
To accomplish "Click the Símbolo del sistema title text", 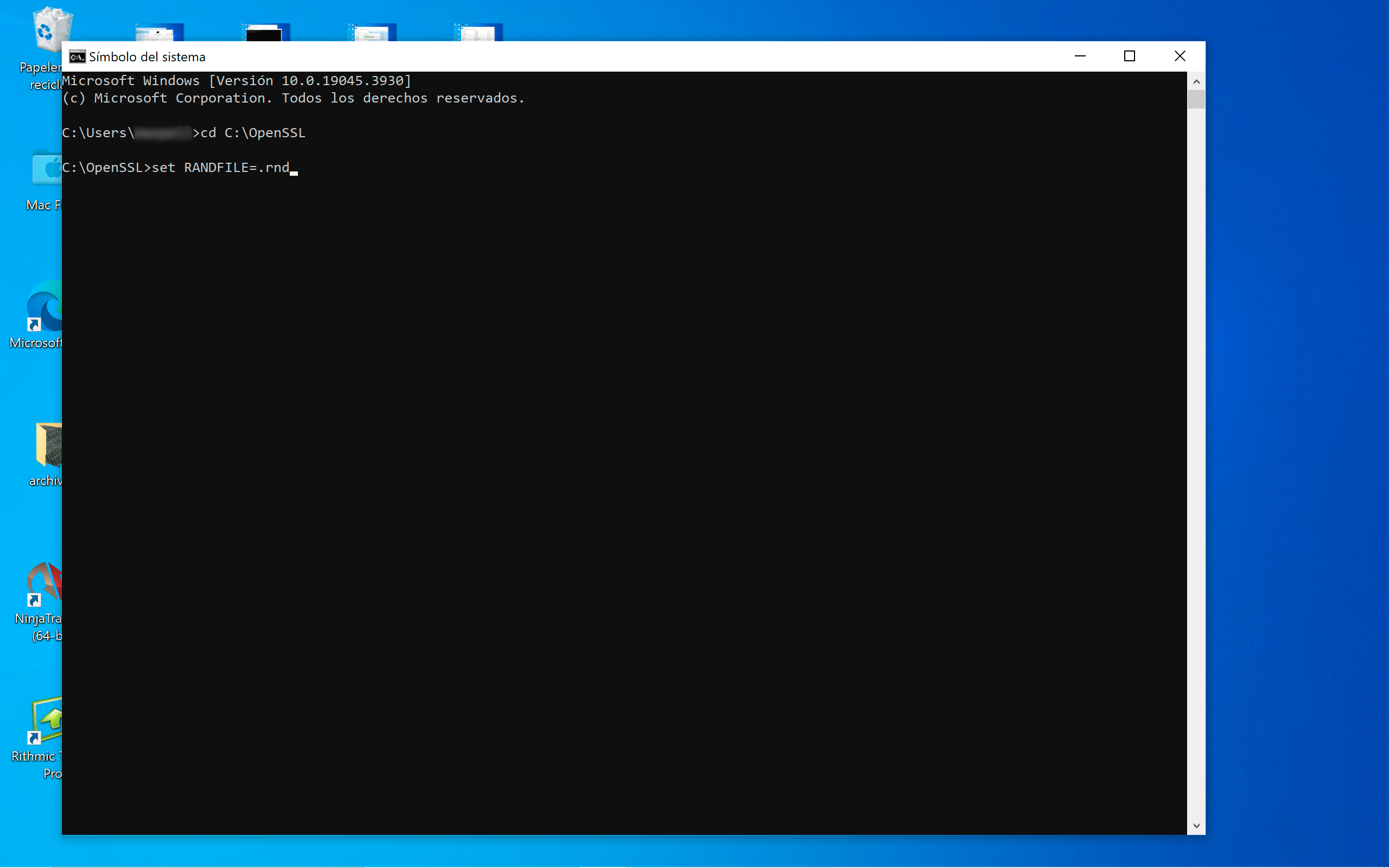I will 148,56.
